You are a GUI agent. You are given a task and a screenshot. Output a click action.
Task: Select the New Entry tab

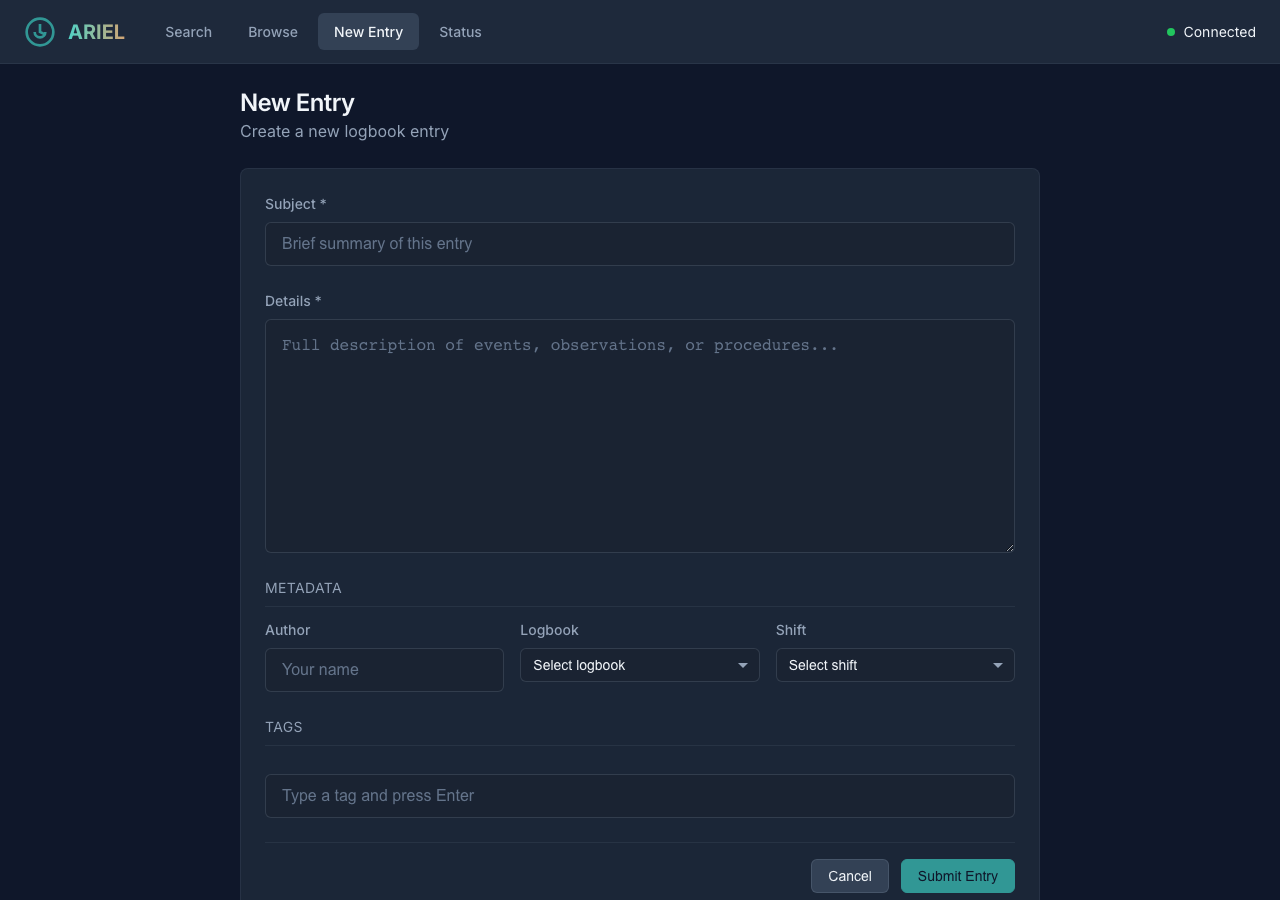tap(368, 32)
